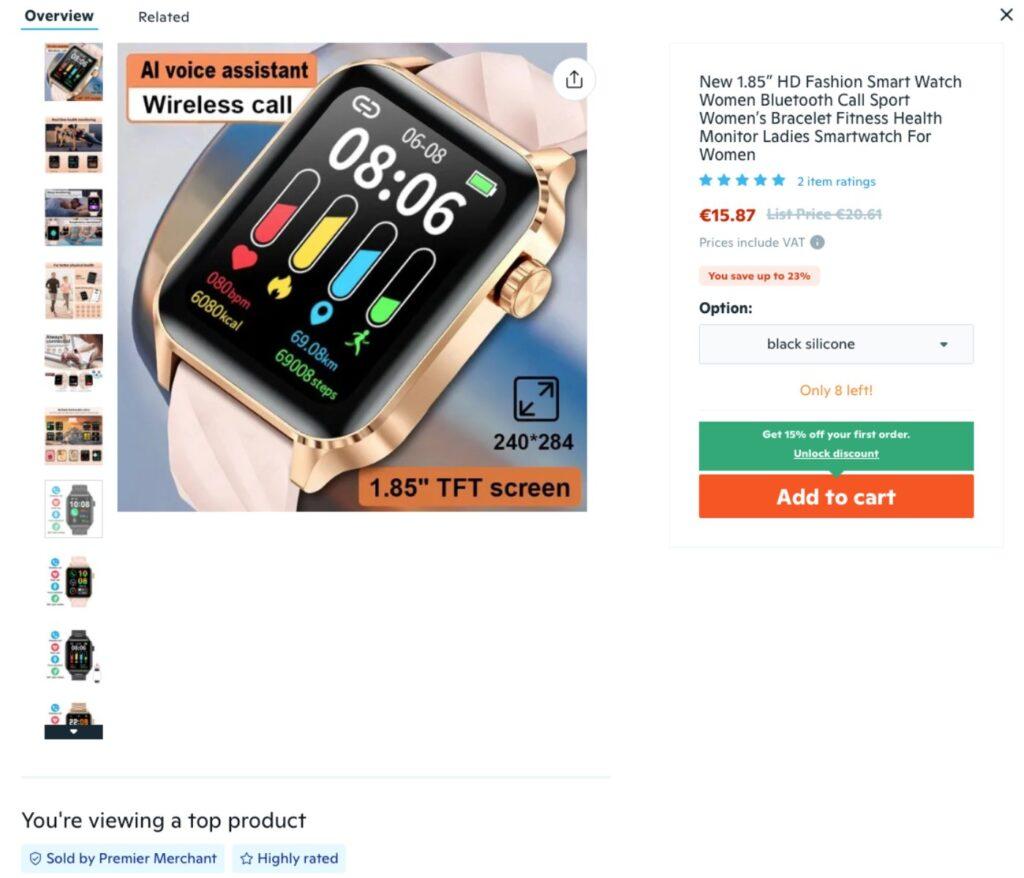Add the smart watch to cart
Screen dimensions: 1024x878
[x=836, y=496]
